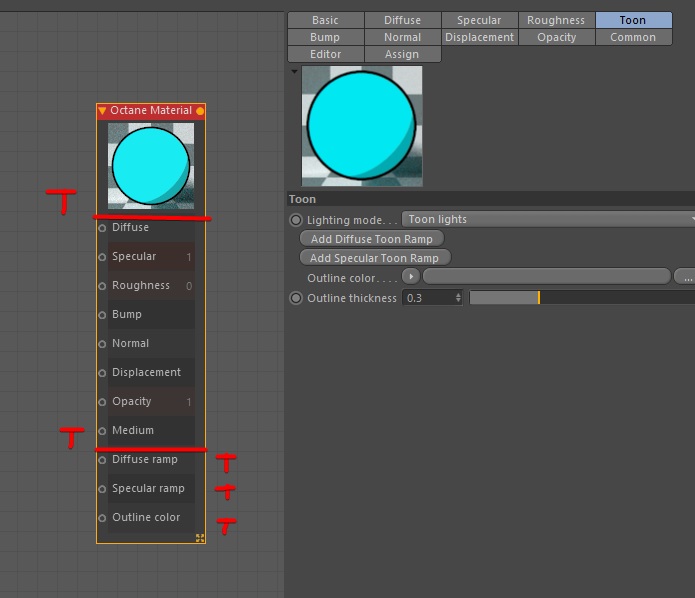The width and height of the screenshot is (695, 598).
Task: Select the Bump row in the node
Action: point(151,315)
